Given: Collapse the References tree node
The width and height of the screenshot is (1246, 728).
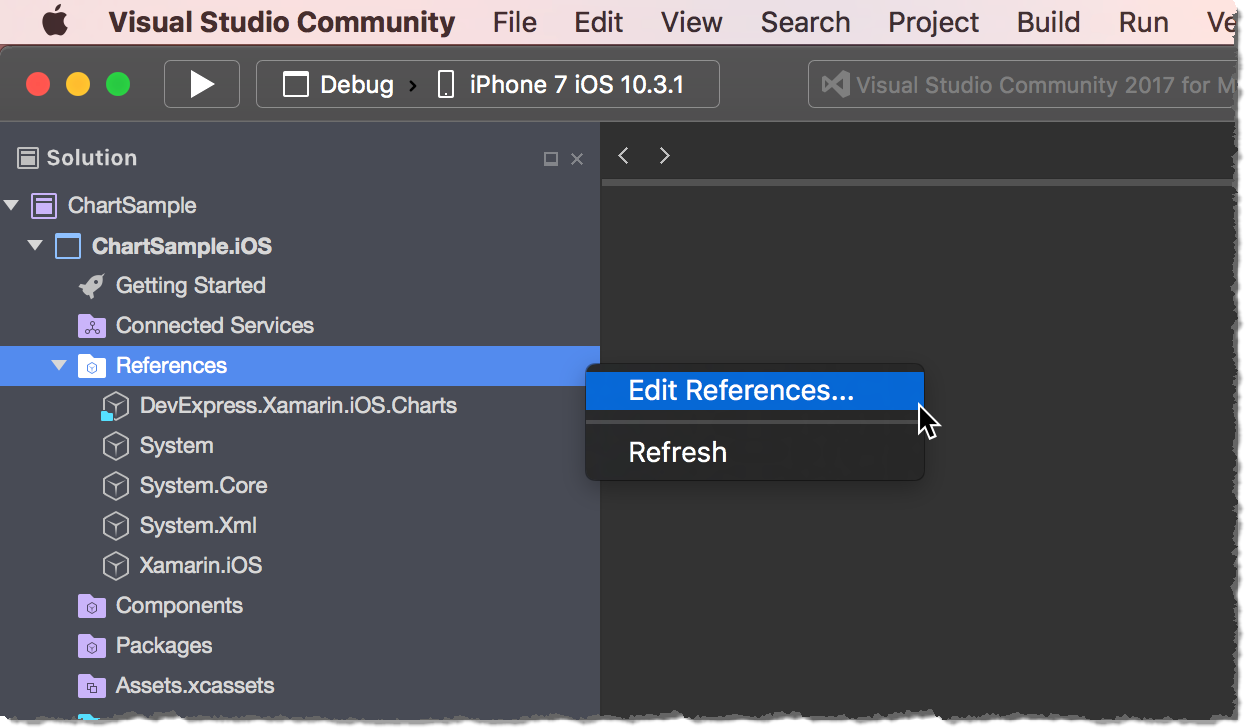Looking at the screenshot, I should (x=58, y=365).
